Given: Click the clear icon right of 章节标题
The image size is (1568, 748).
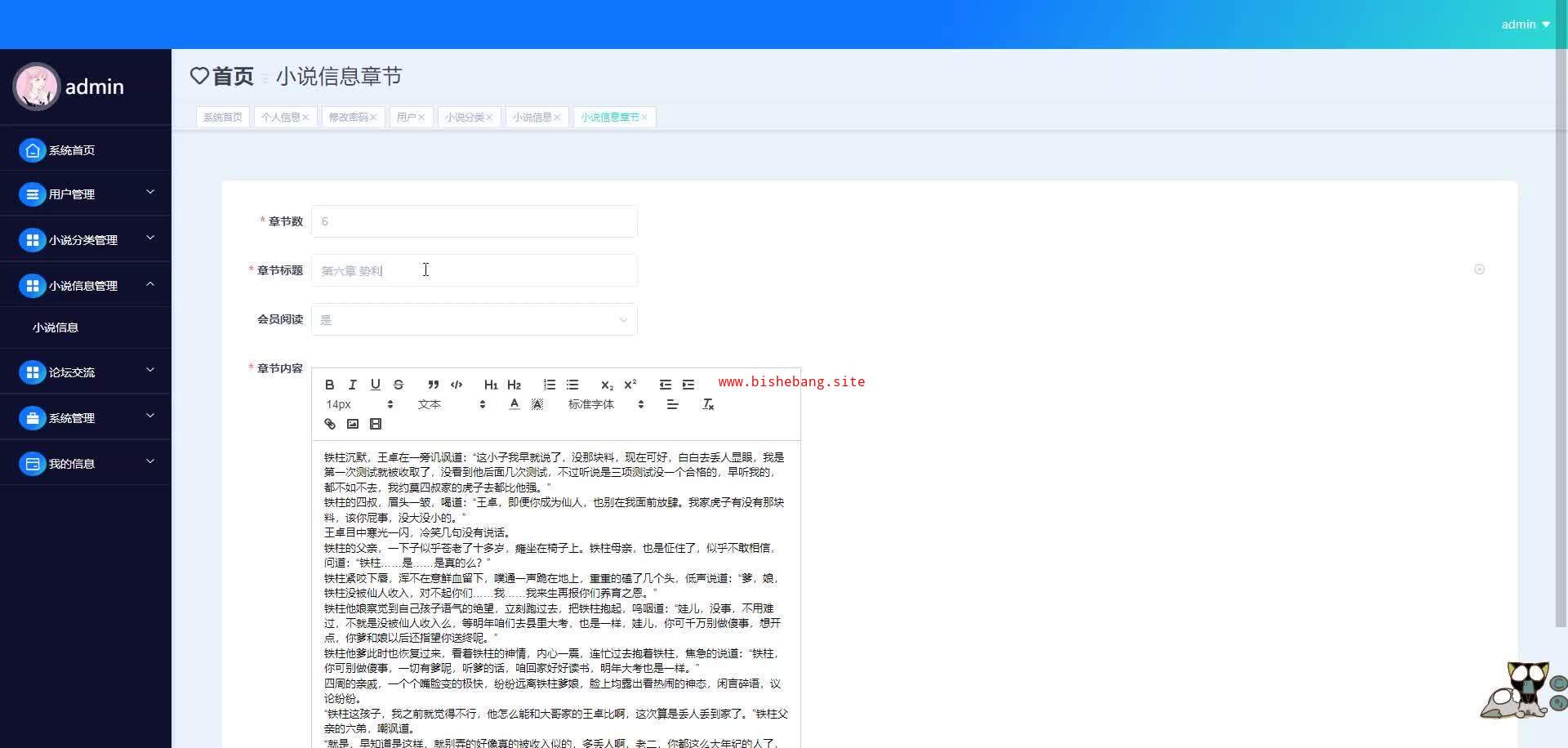Looking at the screenshot, I should [1479, 269].
